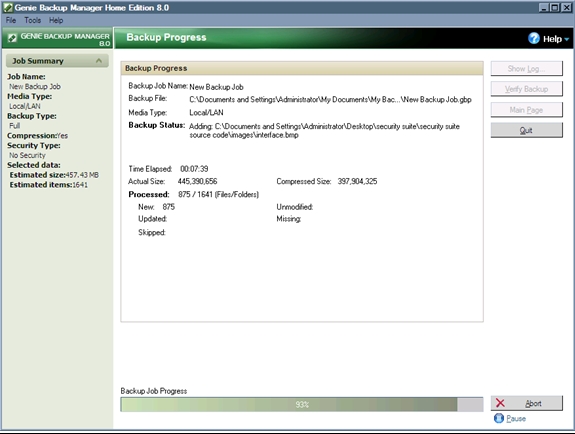Click the Job Summary header
Viewport: 575px width, 434px height.
coord(57,61)
